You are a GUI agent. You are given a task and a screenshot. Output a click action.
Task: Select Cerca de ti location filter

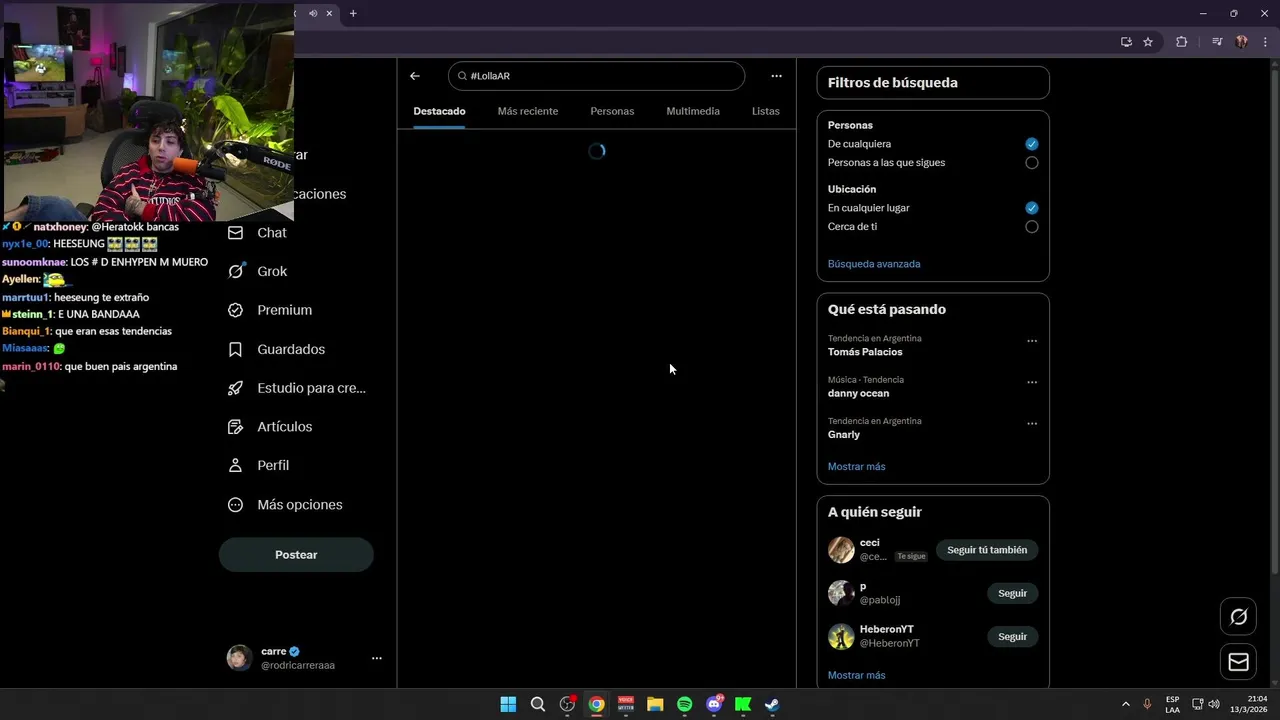click(1032, 227)
